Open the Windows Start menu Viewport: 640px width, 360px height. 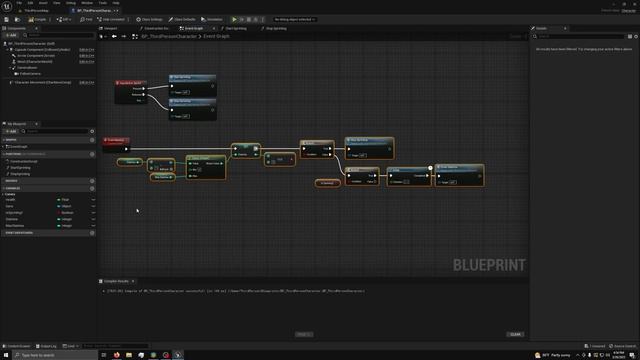(6, 355)
